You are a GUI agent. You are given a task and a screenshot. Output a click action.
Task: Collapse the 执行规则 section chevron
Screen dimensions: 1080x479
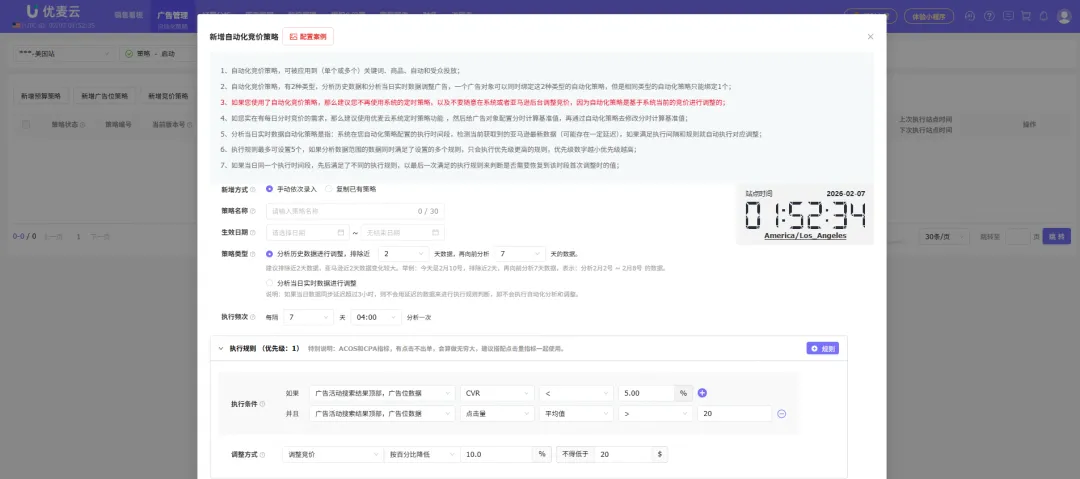[x=220, y=348]
